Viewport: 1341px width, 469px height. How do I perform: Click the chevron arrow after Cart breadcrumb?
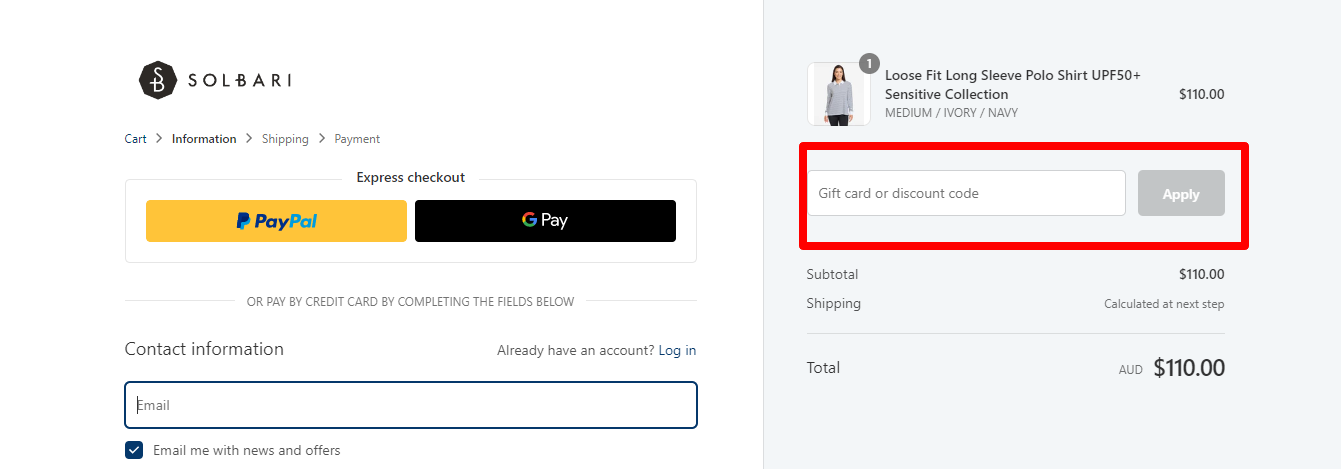tap(159, 139)
